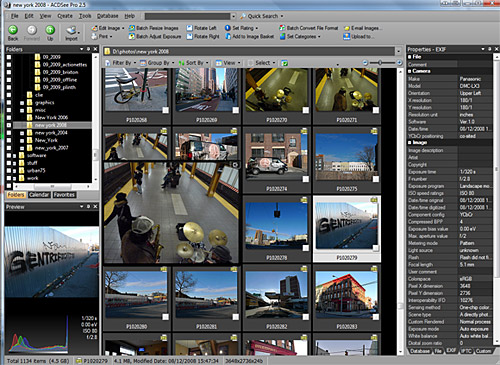
Task: Click zoom out minus icon on thumbnail slider
Action: [365, 62]
